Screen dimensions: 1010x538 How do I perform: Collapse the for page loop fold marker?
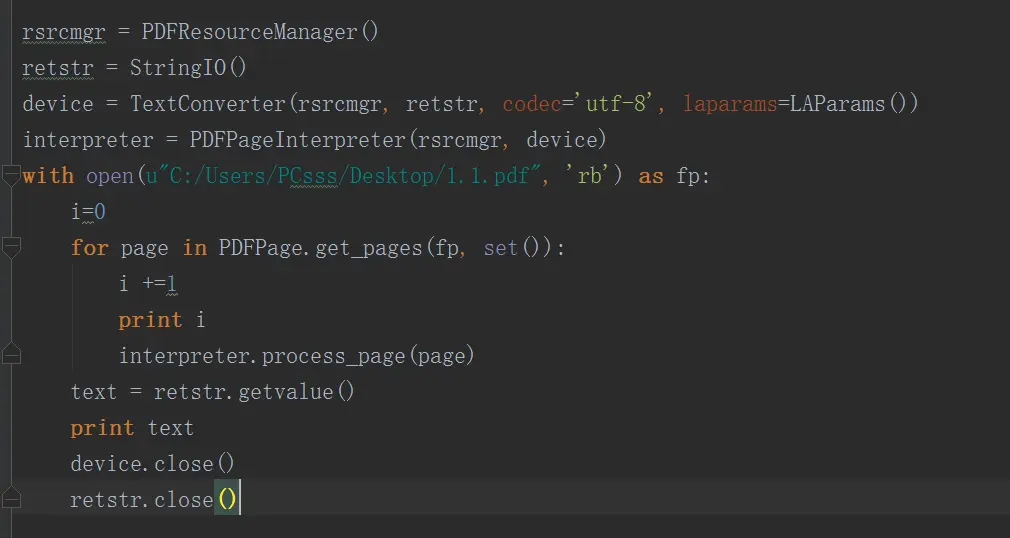click(11, 247)
